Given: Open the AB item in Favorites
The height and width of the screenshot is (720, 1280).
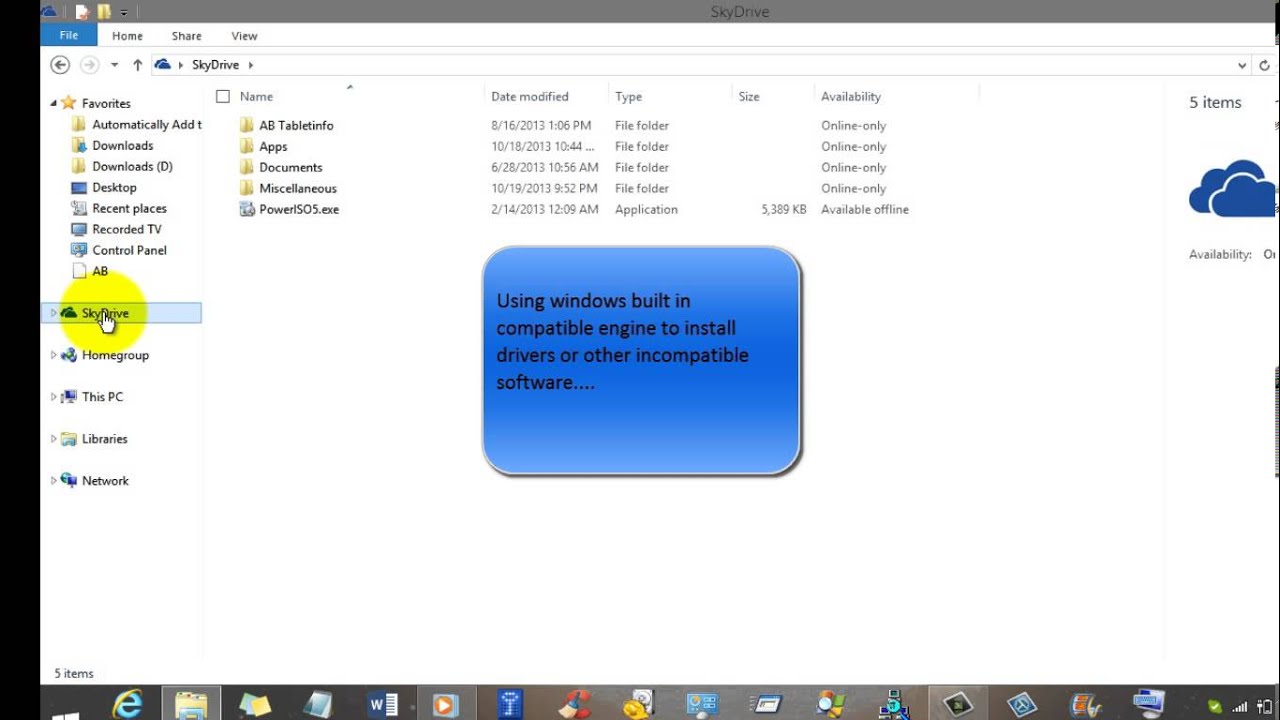Looking at the screenshot, I should coord(100,271).
